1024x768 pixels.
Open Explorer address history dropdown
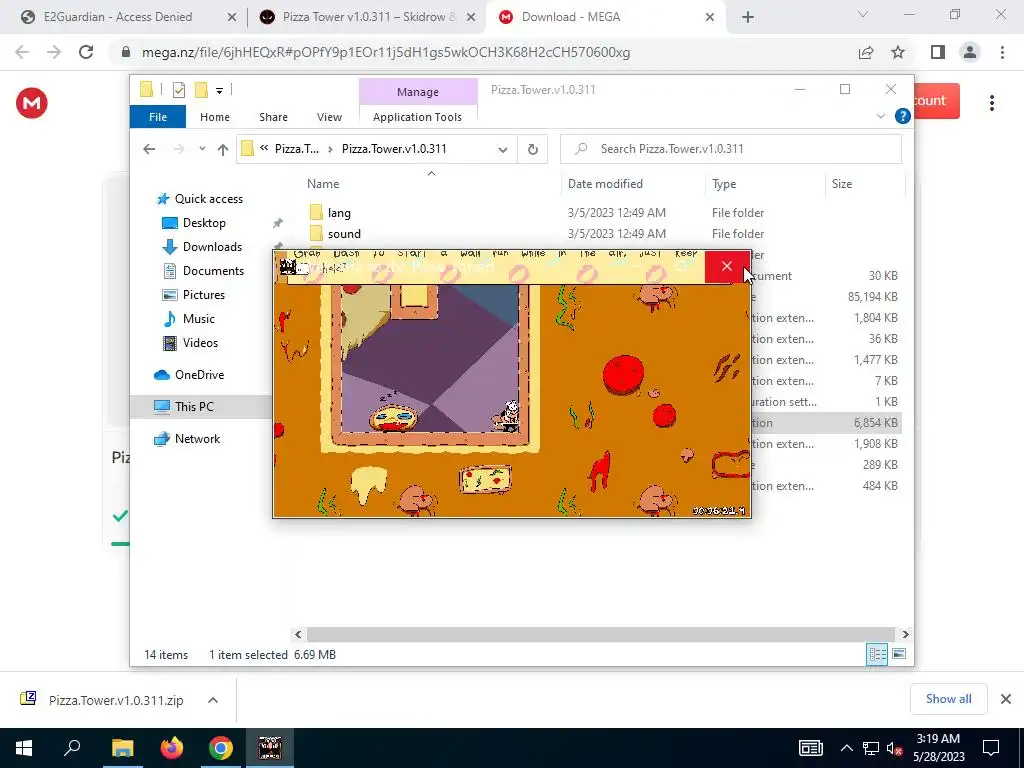(x=502, y=150)
